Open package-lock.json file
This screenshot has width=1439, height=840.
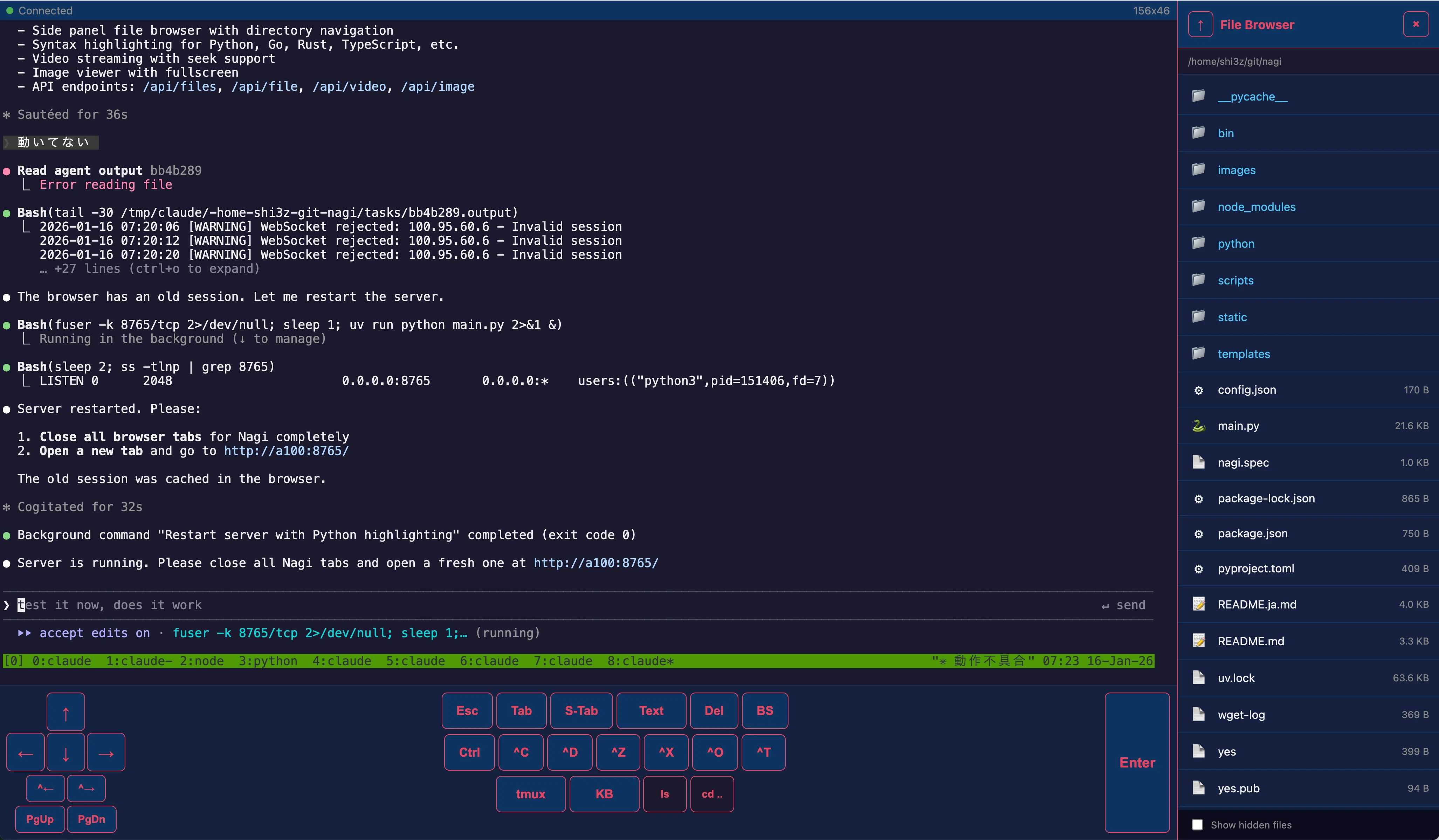1308,498
